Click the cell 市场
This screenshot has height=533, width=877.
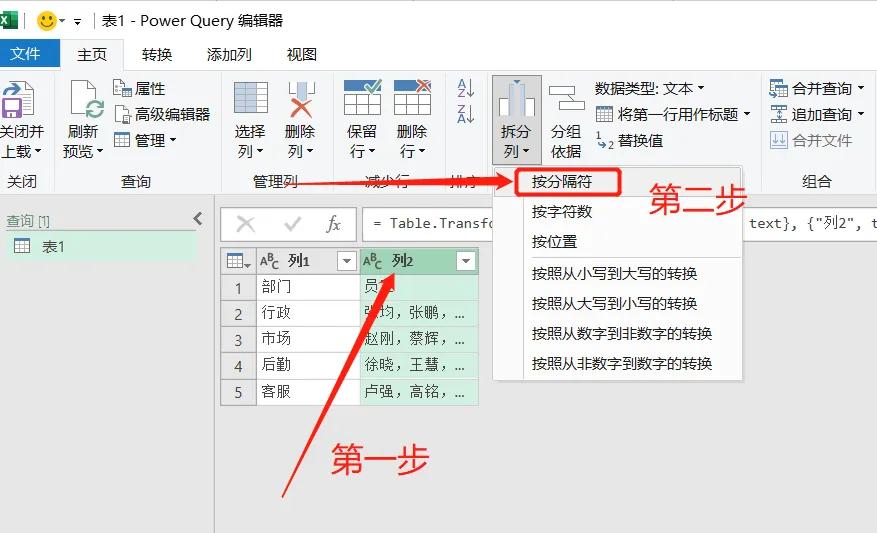[x=308, y=339]
